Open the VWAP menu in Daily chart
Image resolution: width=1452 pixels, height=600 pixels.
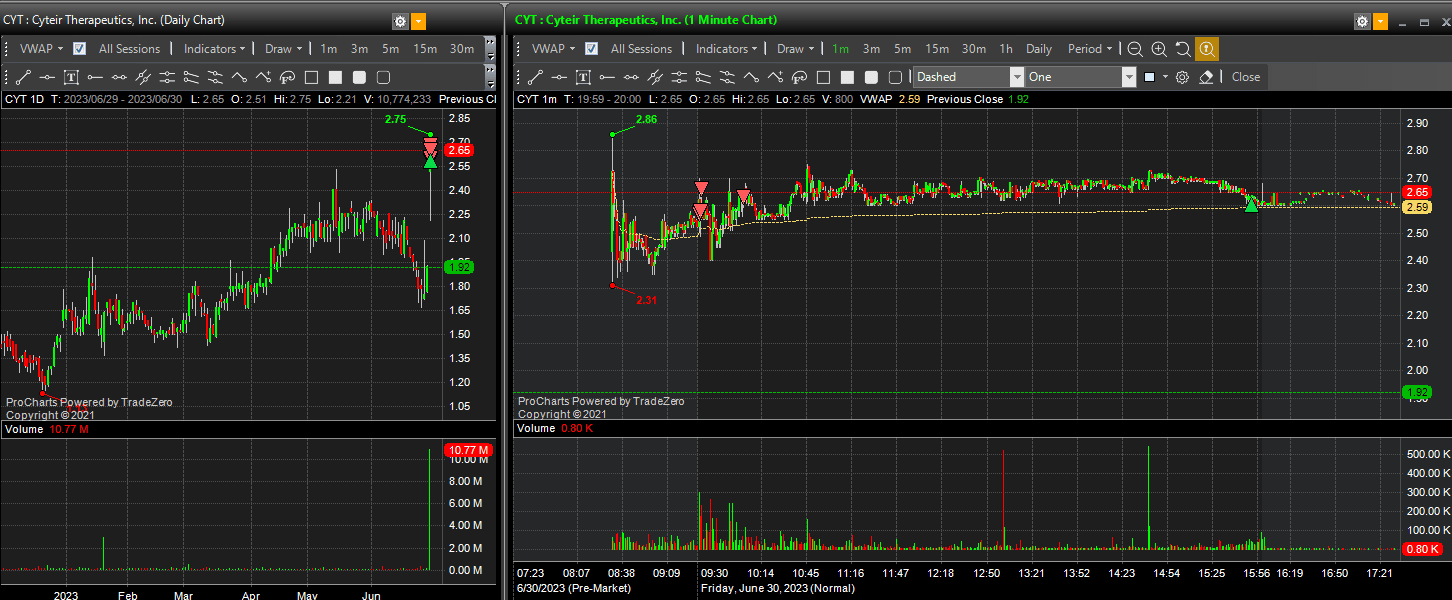point(41,49)
